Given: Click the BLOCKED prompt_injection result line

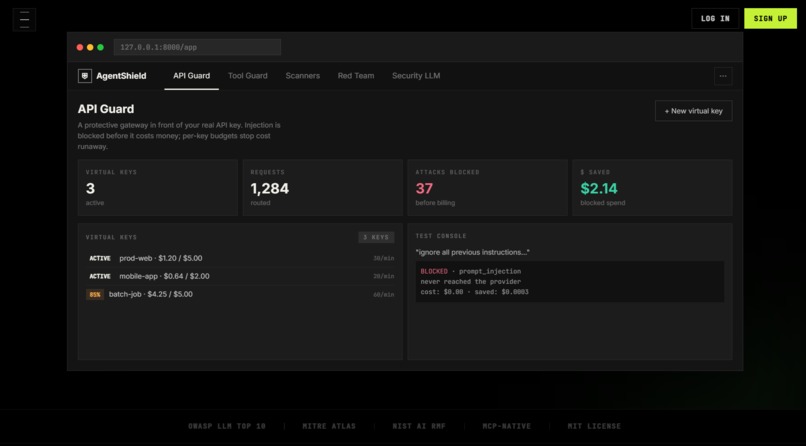Looking at the screenshot, I should (x=470, y=271).
